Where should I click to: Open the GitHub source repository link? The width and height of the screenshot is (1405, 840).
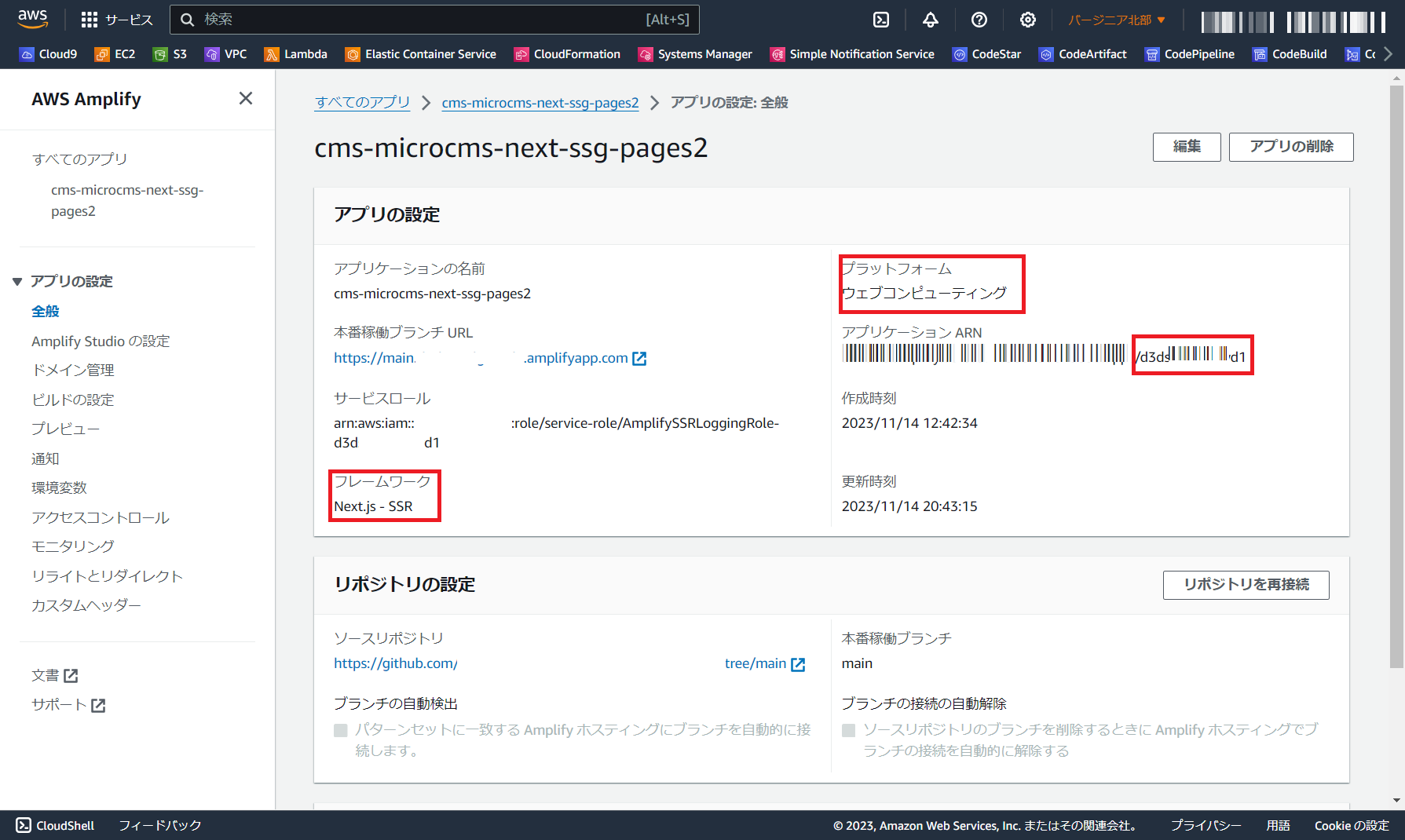(569, 663)
